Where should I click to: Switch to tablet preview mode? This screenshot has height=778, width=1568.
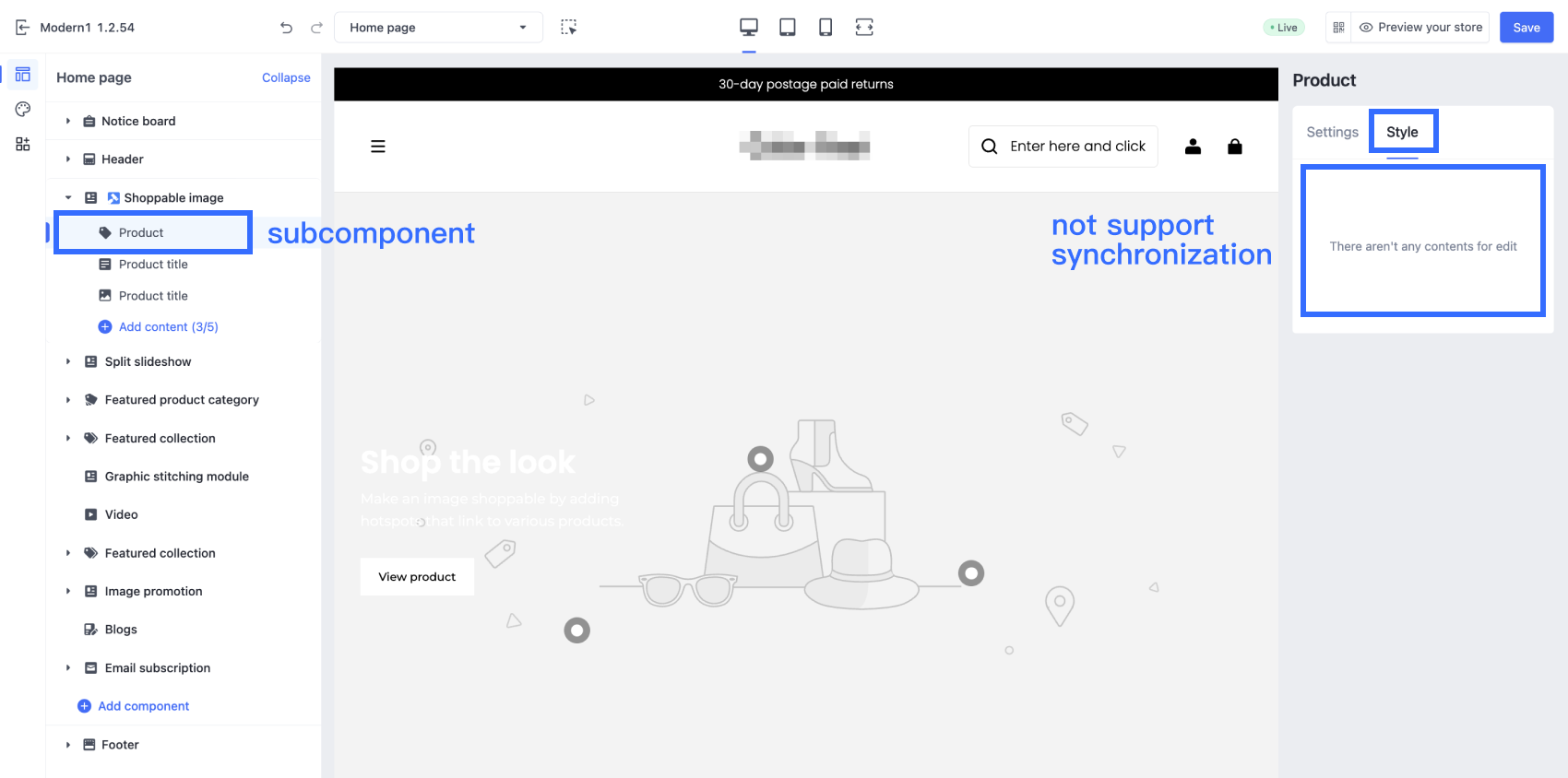click(x=788, y=28)
